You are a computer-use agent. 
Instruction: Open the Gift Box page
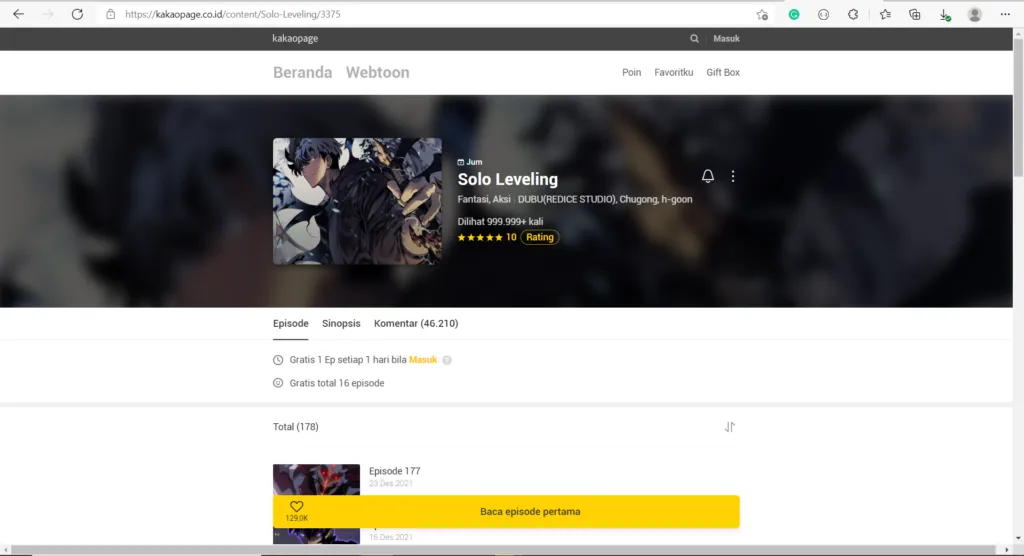click(723, 73)
